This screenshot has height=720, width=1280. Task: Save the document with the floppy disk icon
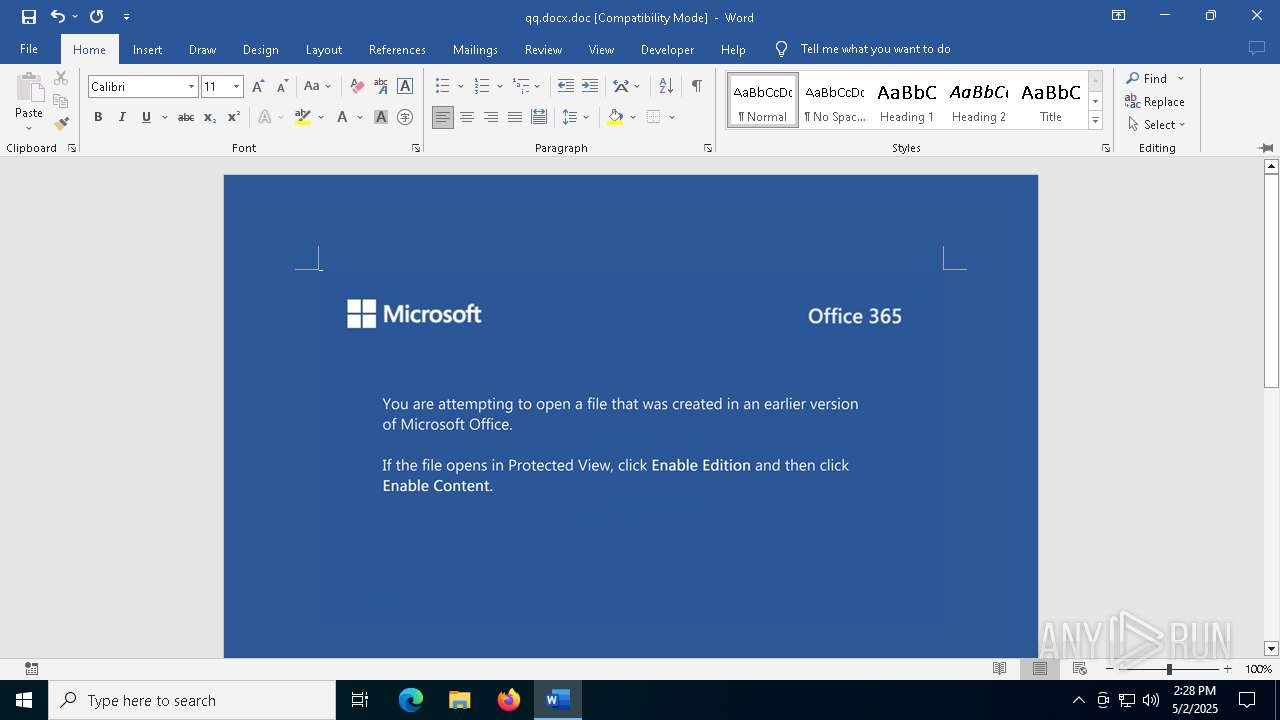(x=29, y=16)
